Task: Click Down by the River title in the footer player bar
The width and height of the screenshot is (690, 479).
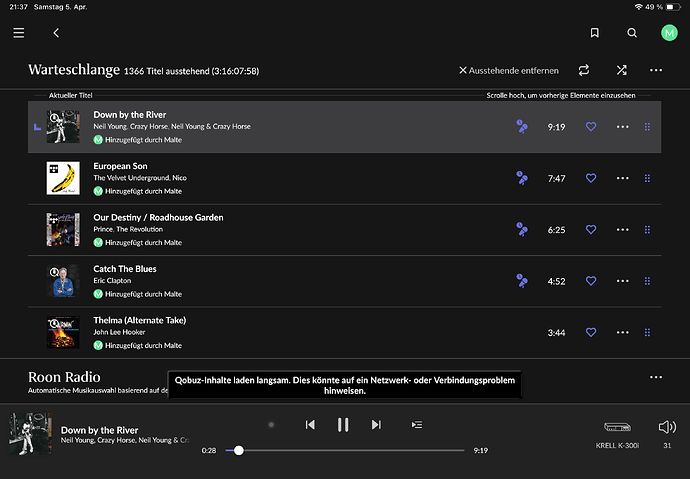Action: (x=99, y=430)
